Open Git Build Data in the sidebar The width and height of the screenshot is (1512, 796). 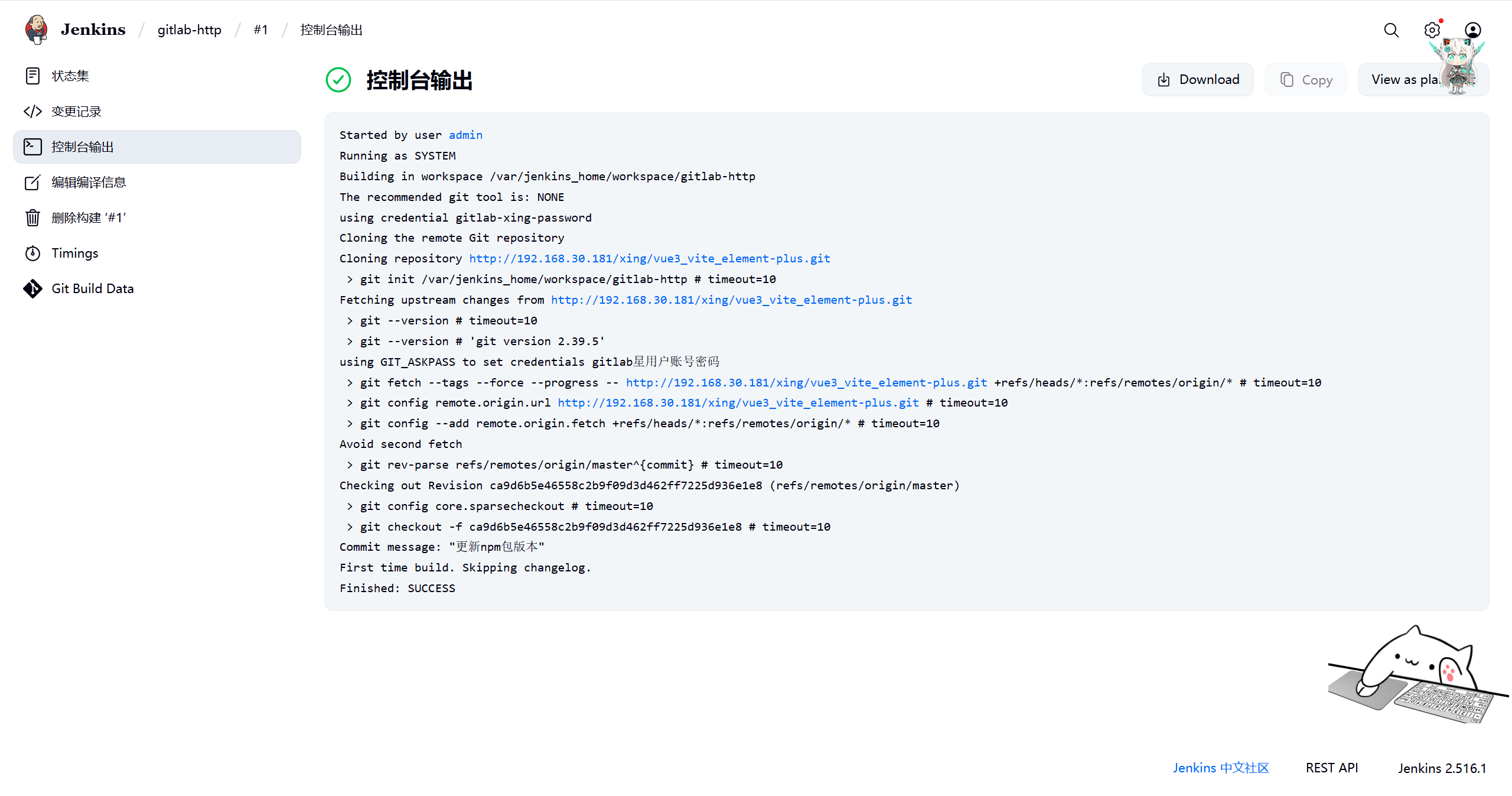pyautogui.click(x=157, y=288)
